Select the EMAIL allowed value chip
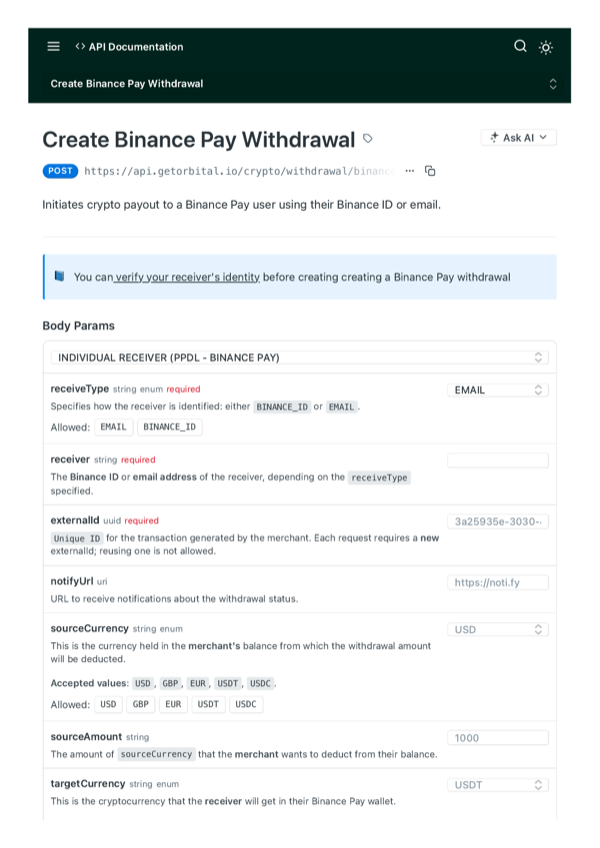 tap(113, 426)
